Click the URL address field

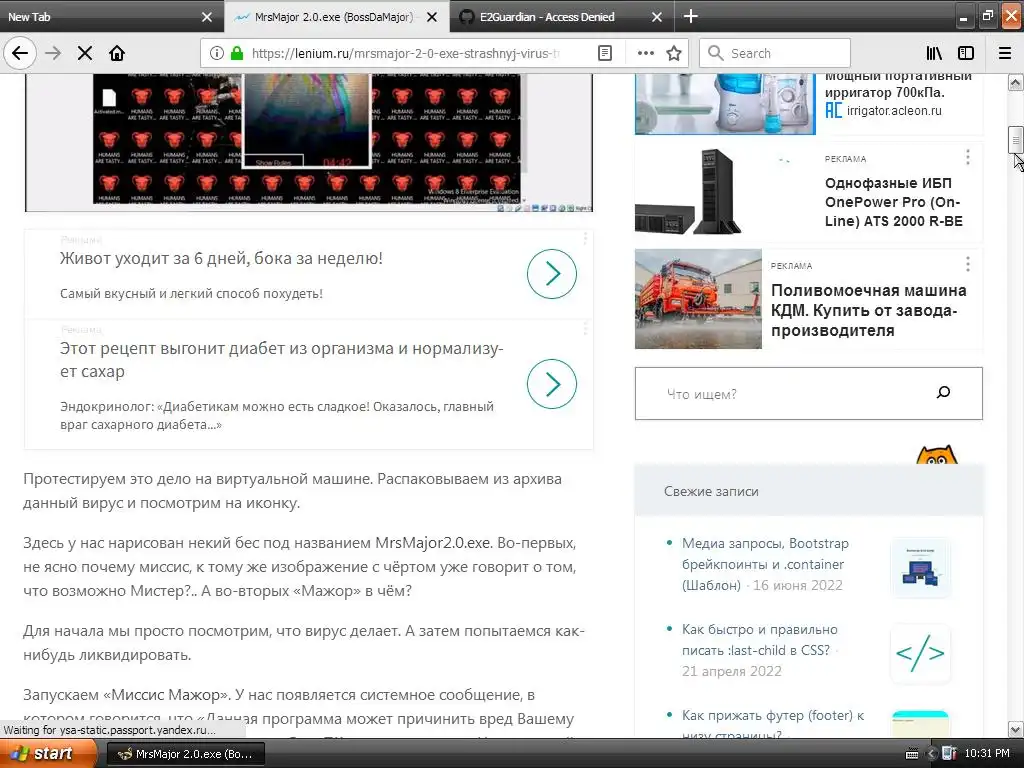pos(405,54)
